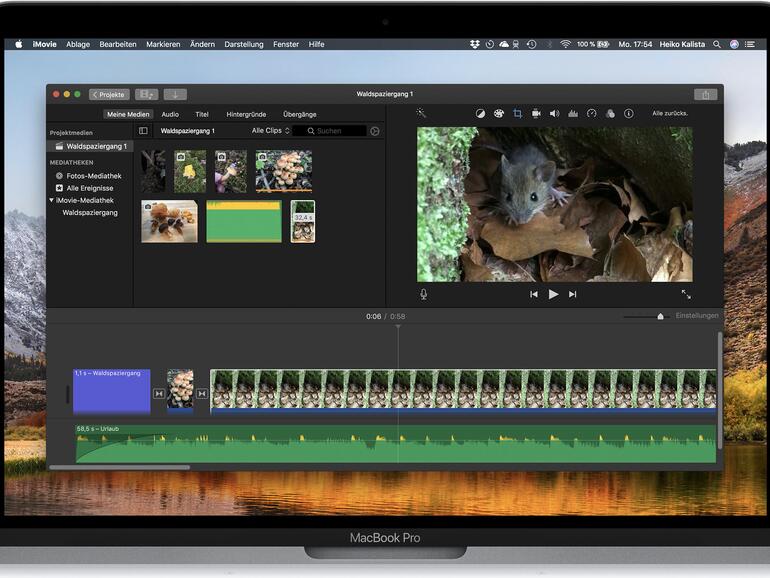Open the Dropbox menu bar icon
The width and height of the screenshot is (770, 578).
click(x=474, y=44)
